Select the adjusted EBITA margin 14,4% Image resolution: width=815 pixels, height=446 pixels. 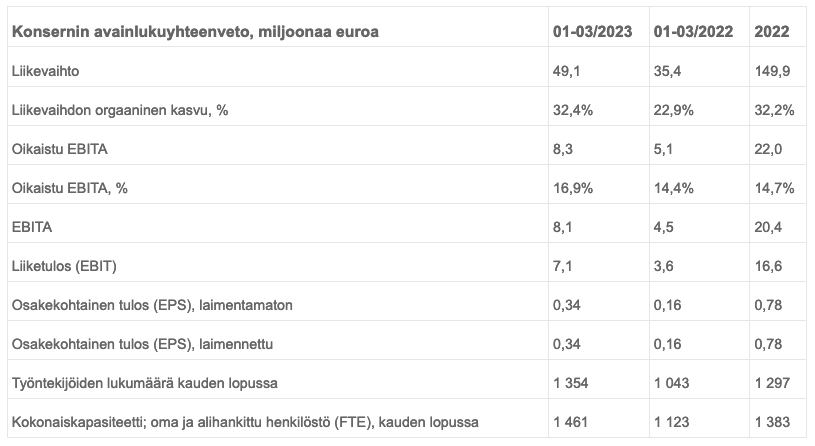pyautogui.click(x=673, y=188)
